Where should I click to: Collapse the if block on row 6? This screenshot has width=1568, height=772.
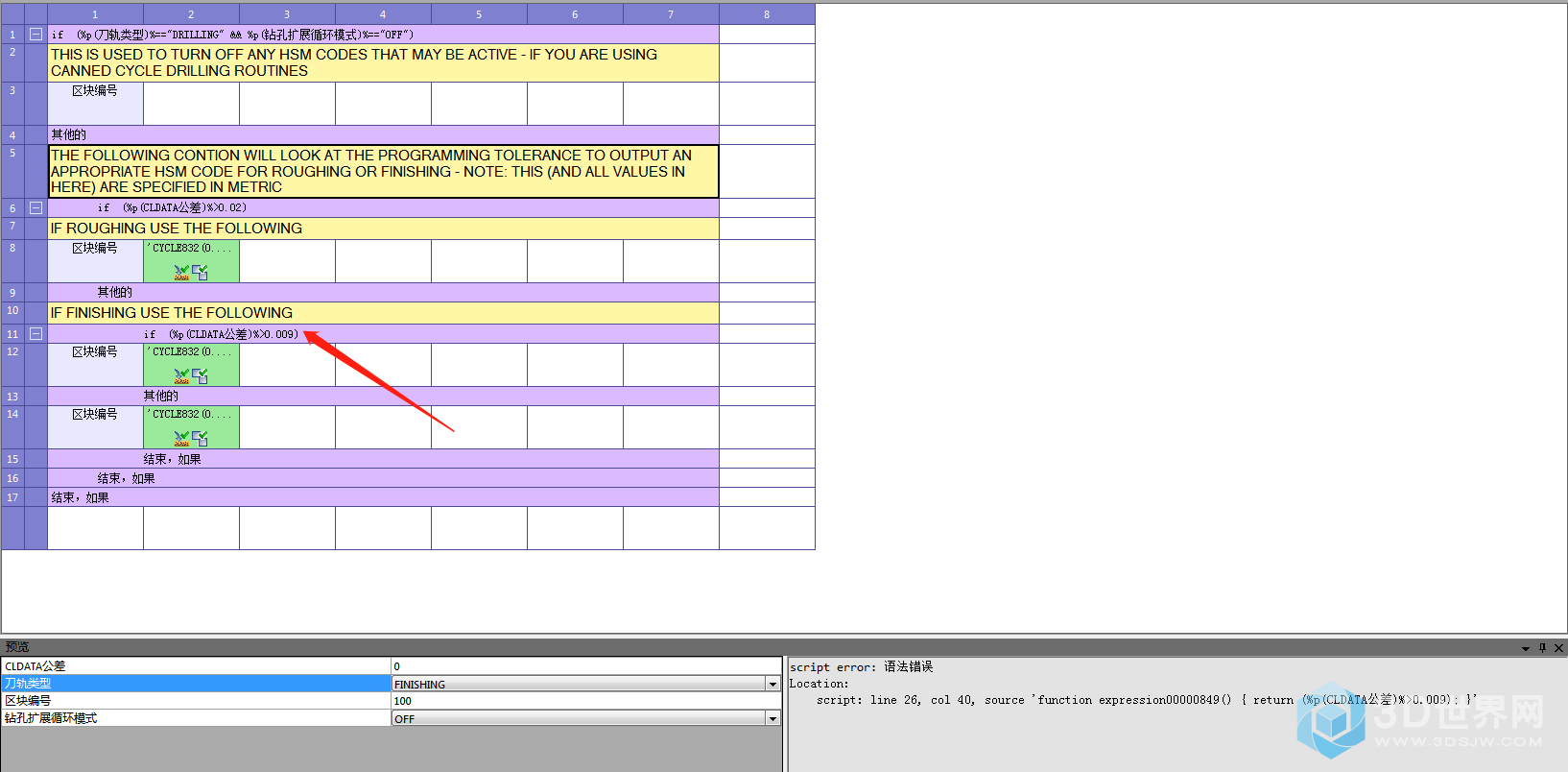[36, 207]
